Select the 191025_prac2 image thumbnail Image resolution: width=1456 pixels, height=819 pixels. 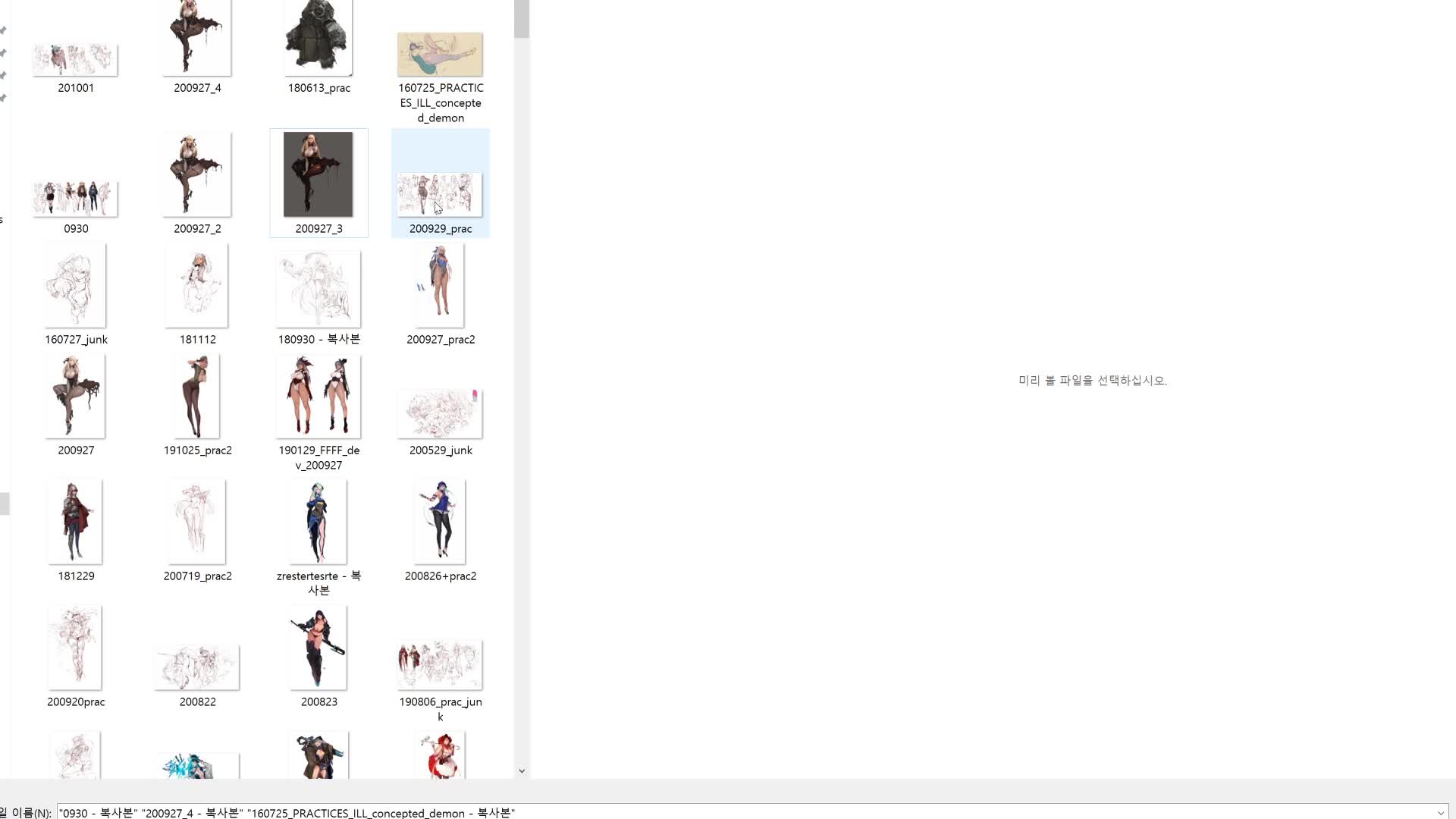click(x=197, y=397)
